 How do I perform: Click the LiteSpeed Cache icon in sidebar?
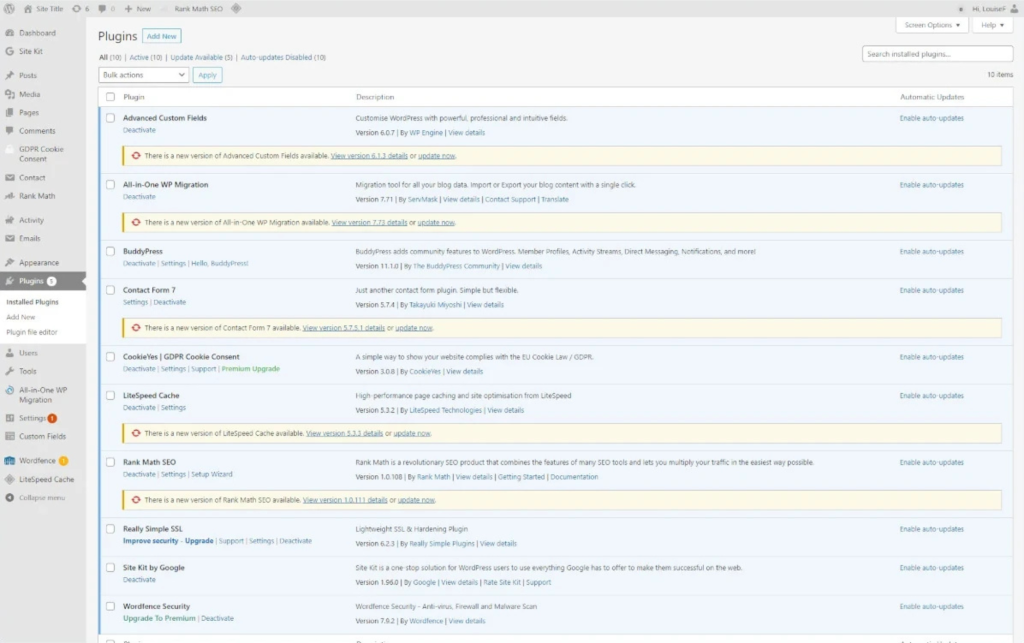(x=10, y=479)
